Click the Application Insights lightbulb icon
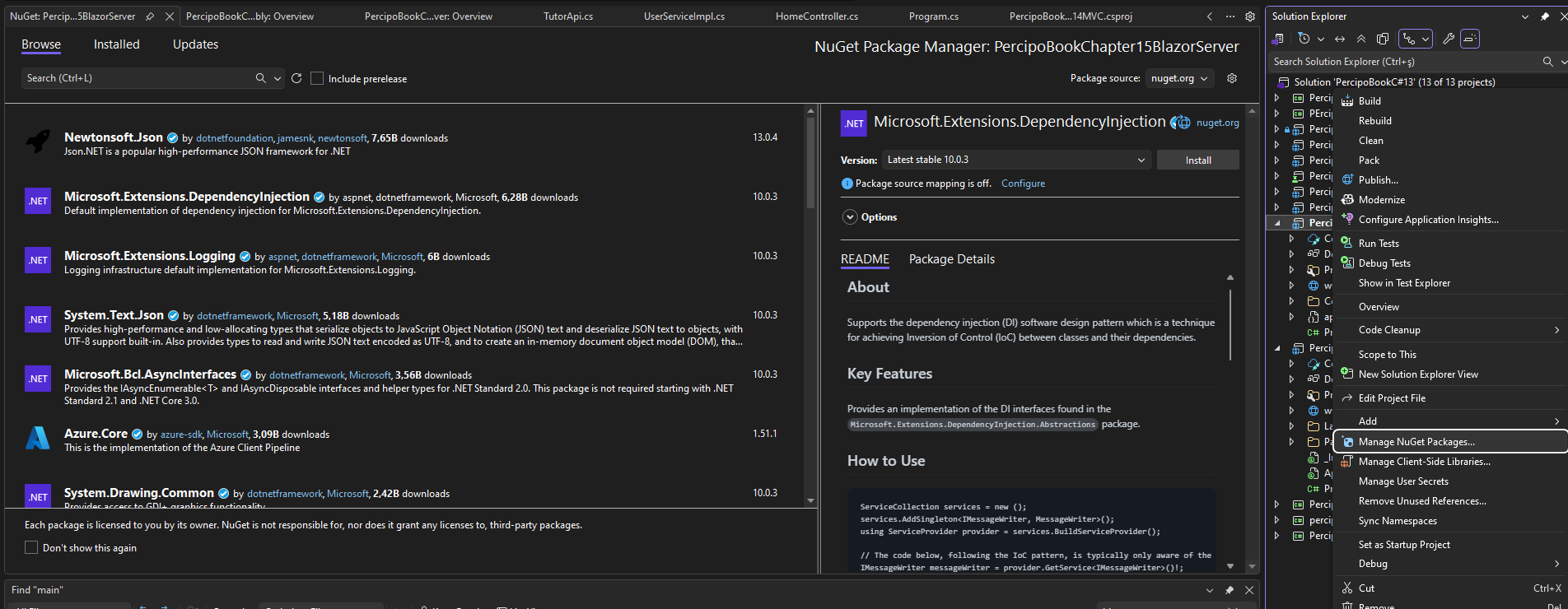The width and height of the screenshot is (1568, 609). 1347,219
